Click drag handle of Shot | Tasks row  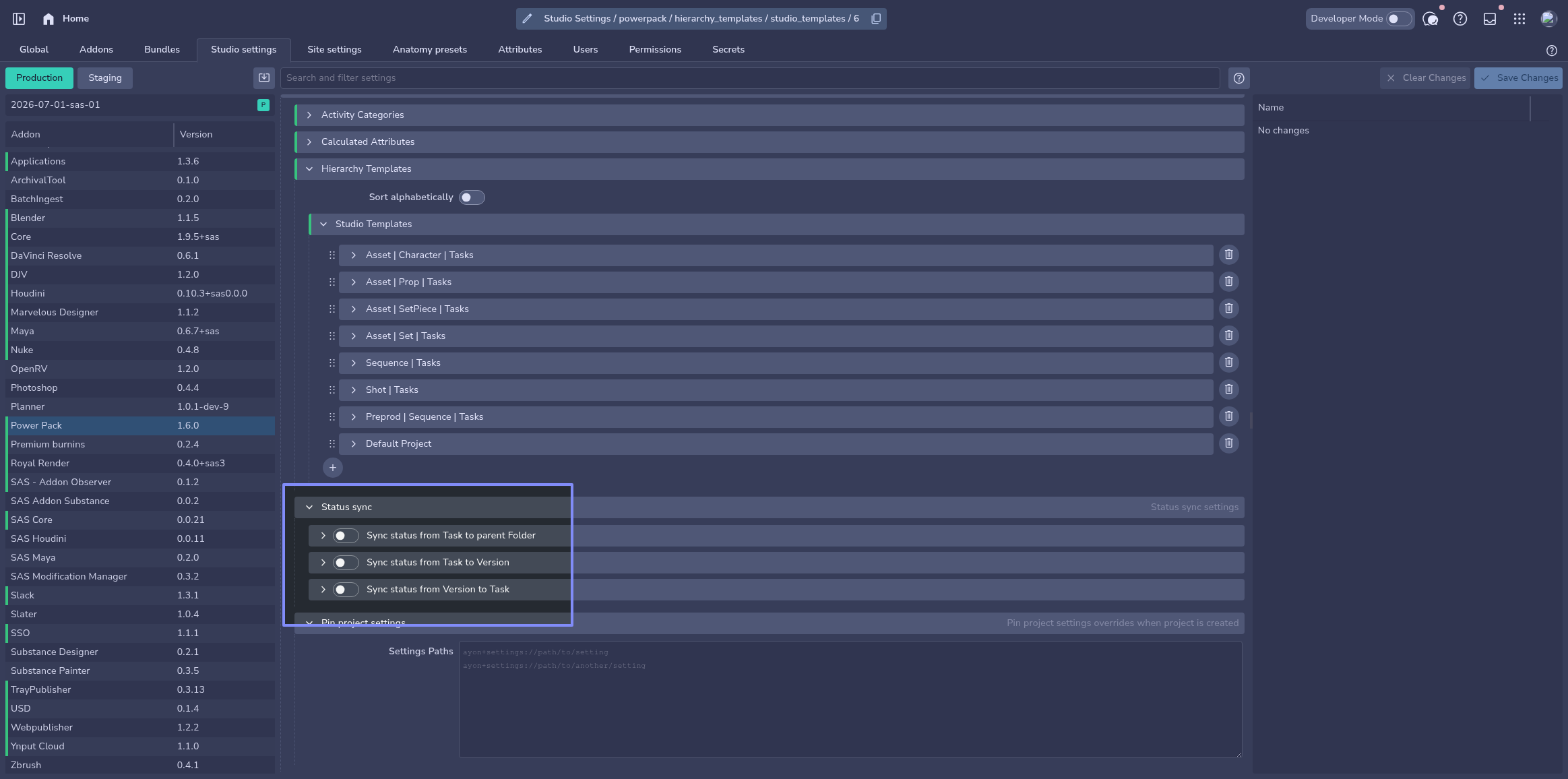(332, 390)
